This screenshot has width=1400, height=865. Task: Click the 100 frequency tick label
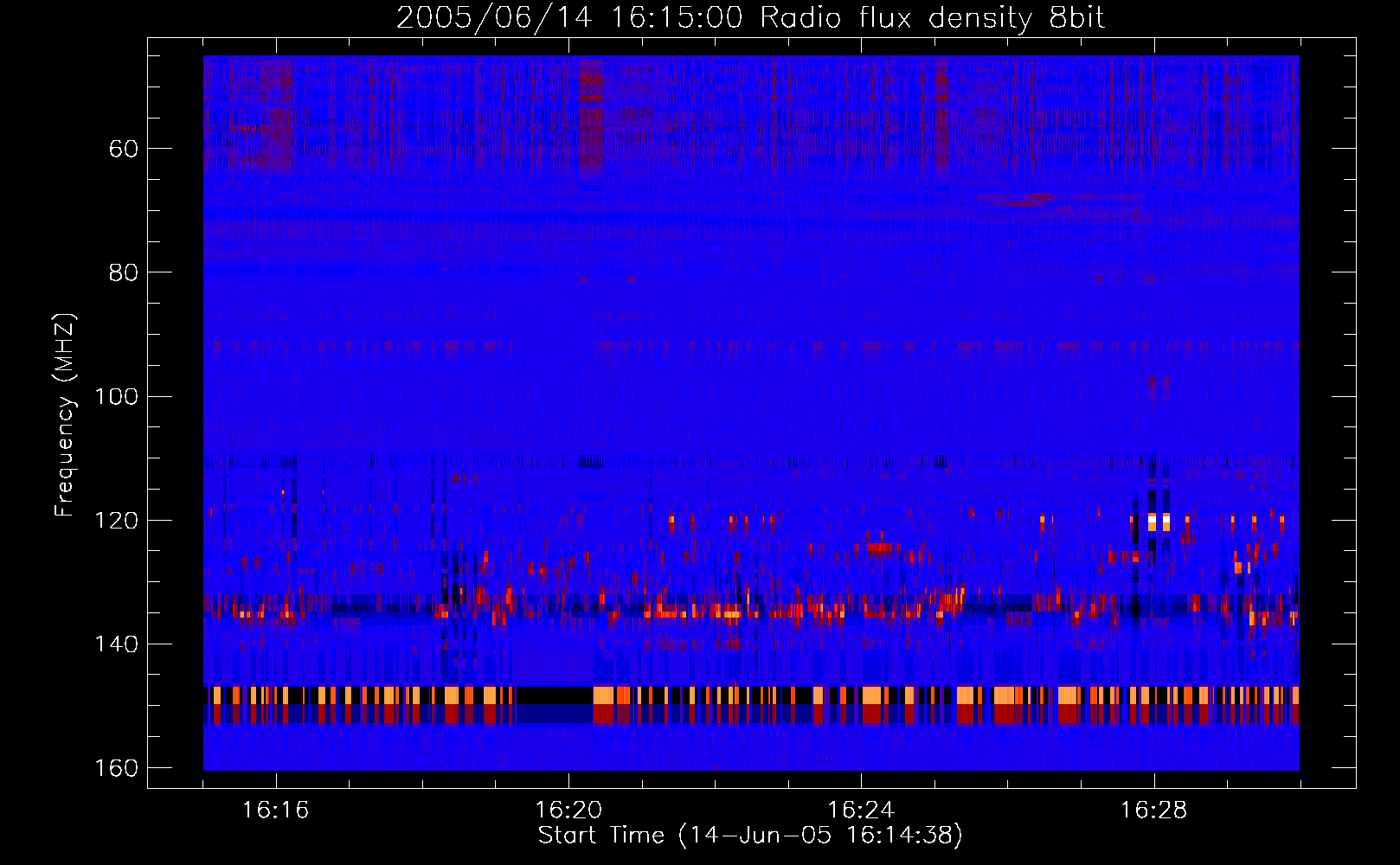pyautogui.click(x=116, y=397)
